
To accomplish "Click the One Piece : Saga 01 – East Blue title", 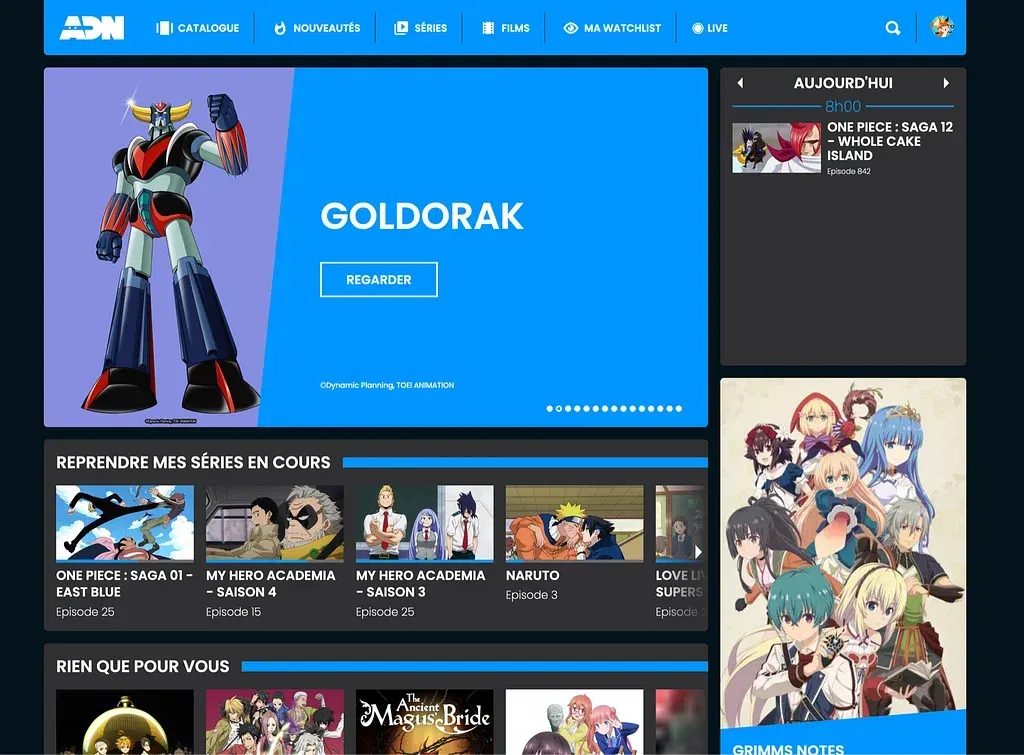I will [x=124, y=584].
